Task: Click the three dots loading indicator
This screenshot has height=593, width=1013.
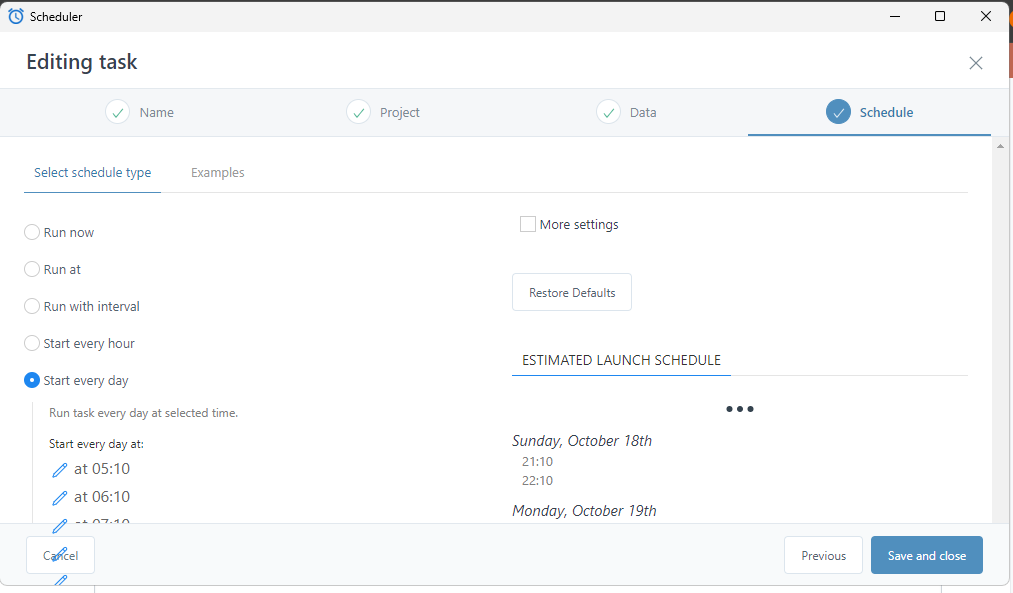Action: point(740,409)
